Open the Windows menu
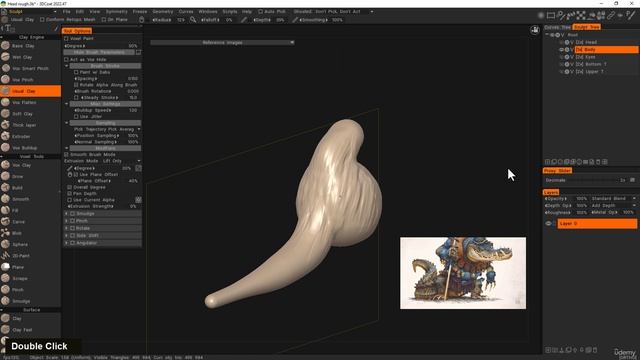This screenshot has height=360, width=640. pyautogui.click(x=208, y=12)
